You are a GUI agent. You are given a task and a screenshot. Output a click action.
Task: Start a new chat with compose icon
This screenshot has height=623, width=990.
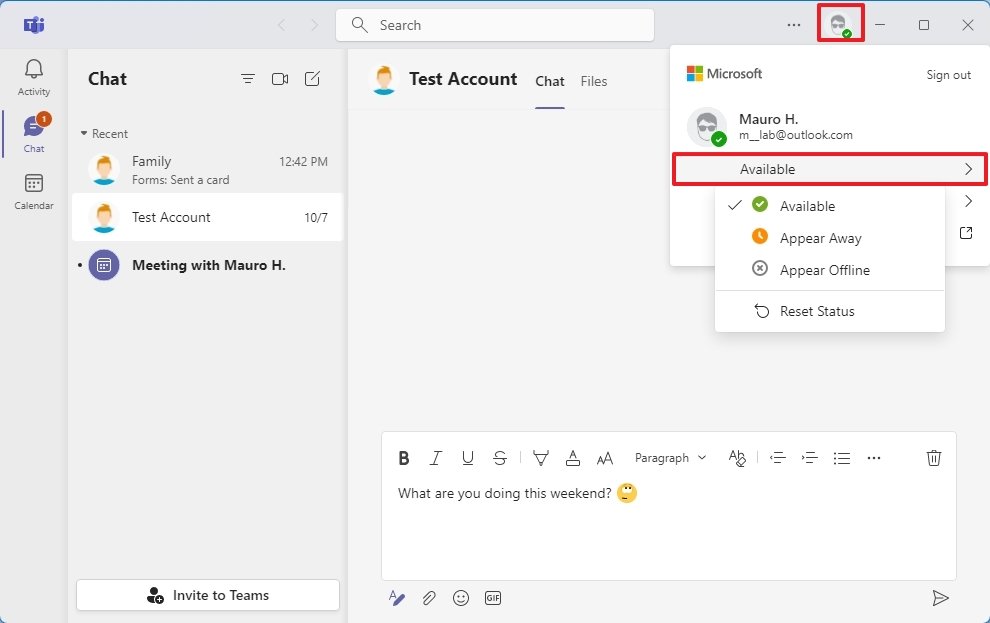coord(312,79)
